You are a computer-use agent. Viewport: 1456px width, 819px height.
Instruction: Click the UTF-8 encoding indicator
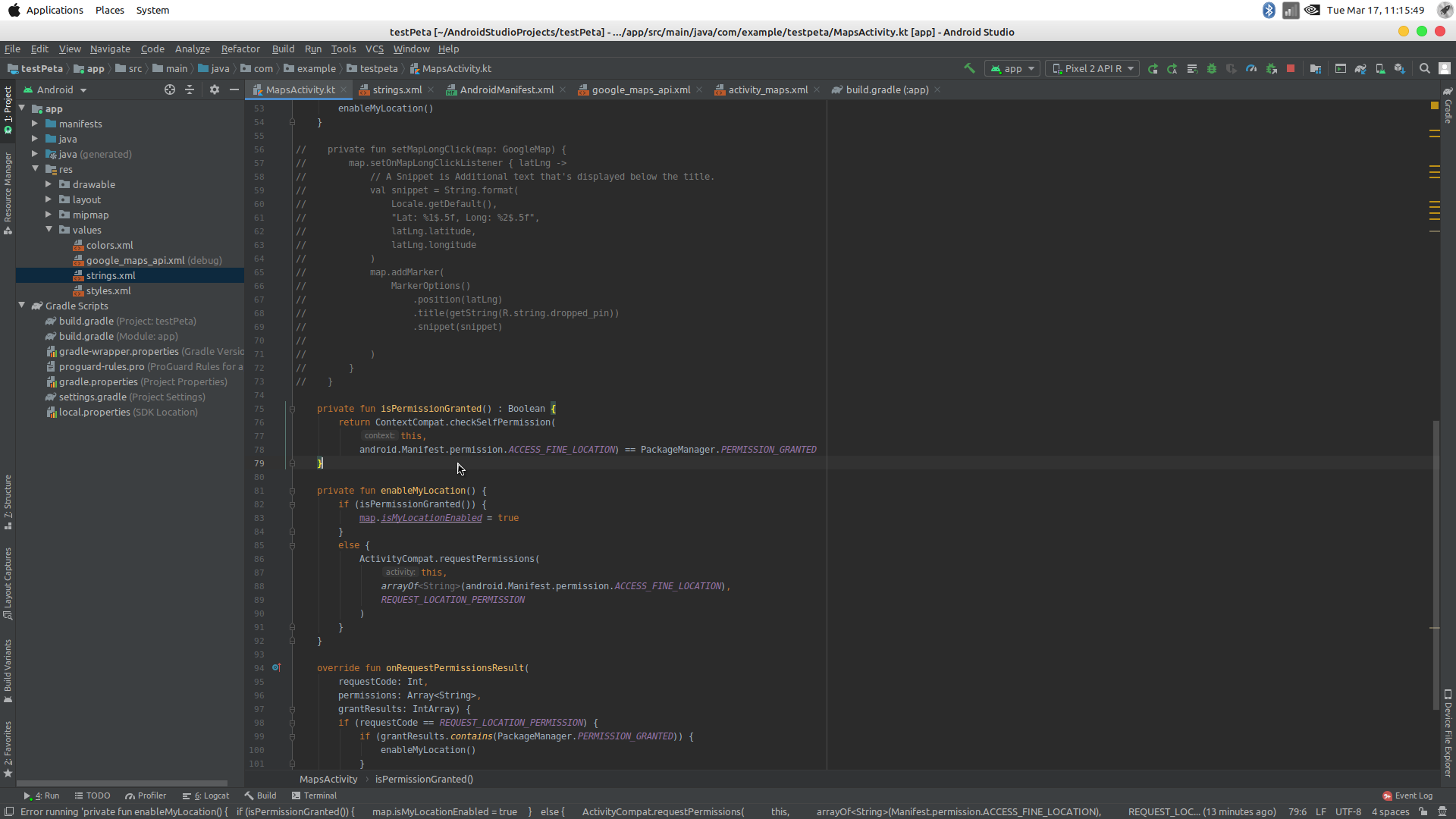[1348, 811]
